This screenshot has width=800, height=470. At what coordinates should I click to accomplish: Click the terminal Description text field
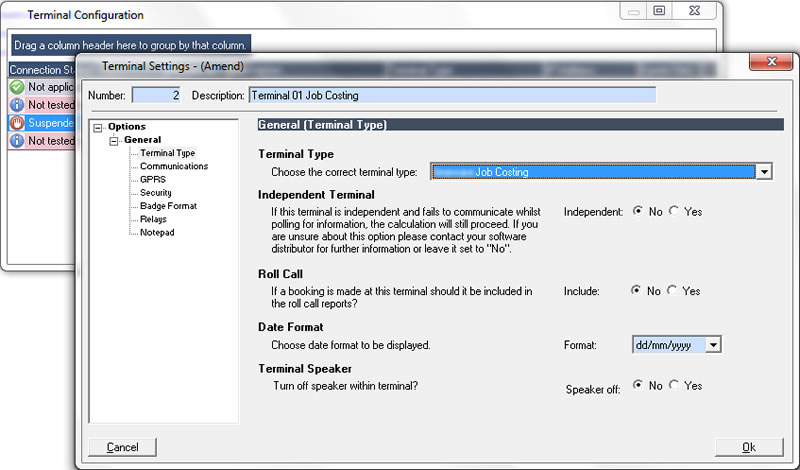click(x=451, y=95)
